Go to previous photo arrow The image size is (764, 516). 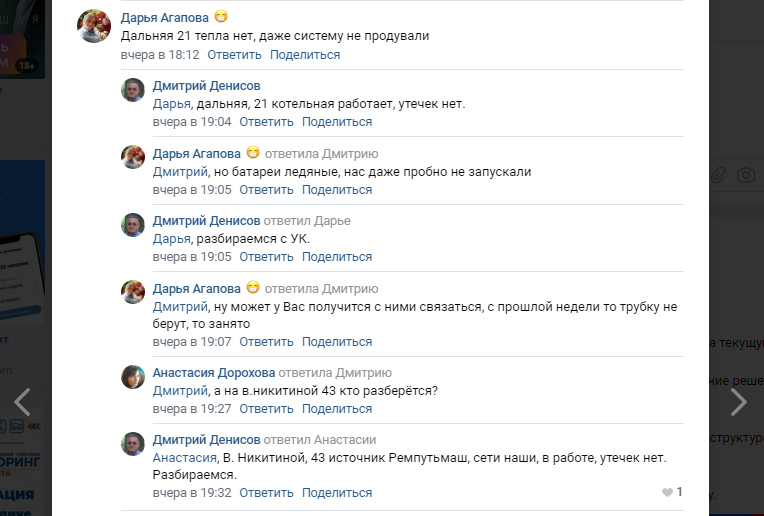point(22,401)
